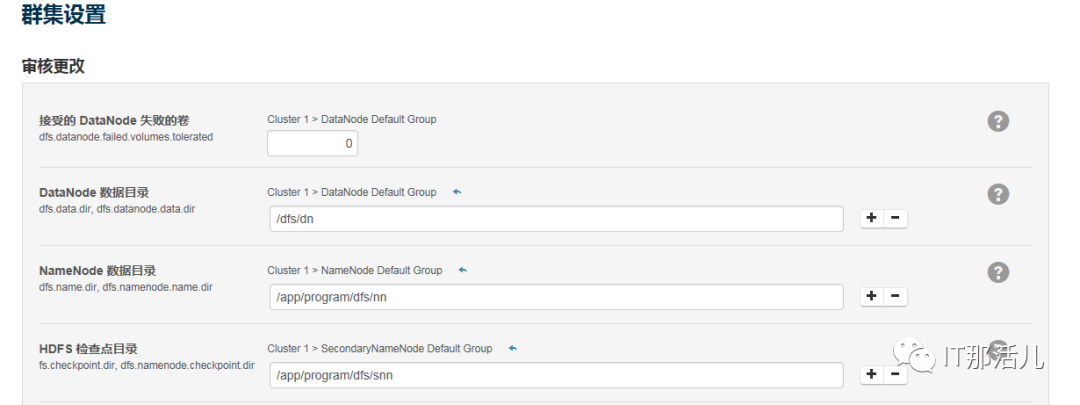Click Cluster 1 > NameNode Default Group label
Viewport: 1080px width, 405px height.
point(354,270)
